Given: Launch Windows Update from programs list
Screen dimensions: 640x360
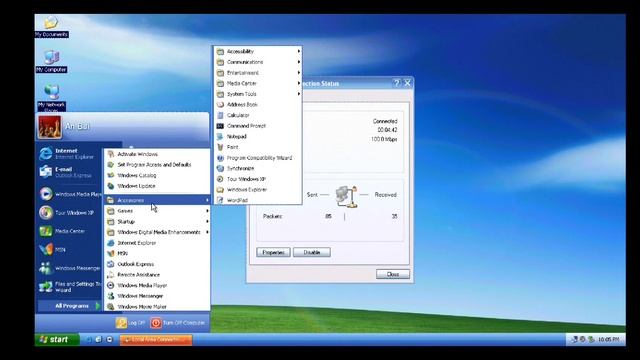Looking at the screenshot, I should [x=157, y=186].
